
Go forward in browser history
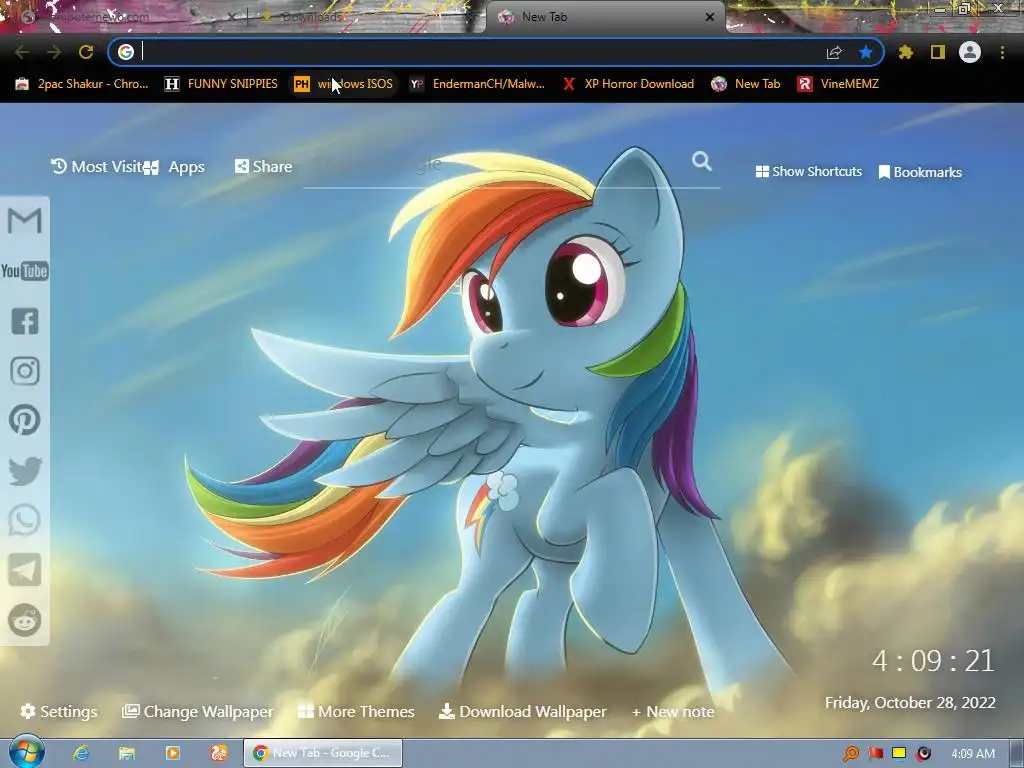click(x=54, y=52)
